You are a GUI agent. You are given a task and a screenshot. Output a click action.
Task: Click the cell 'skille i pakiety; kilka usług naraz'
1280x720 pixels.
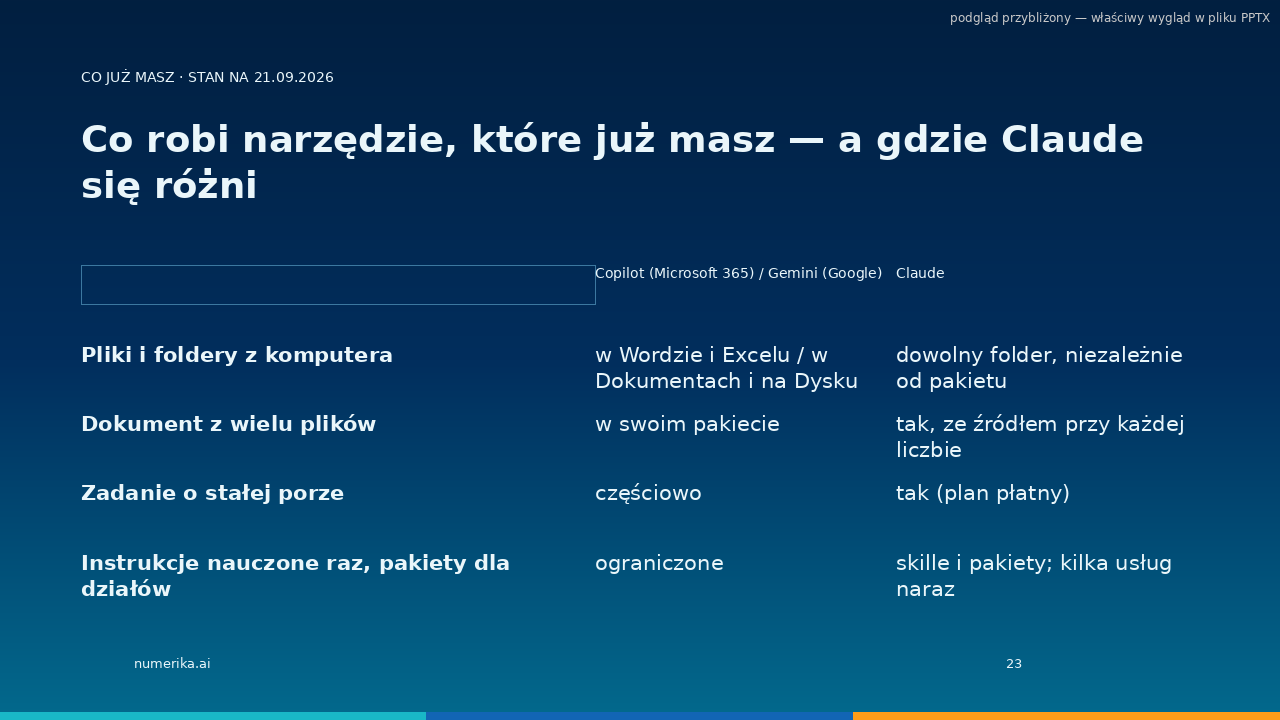1034,576
